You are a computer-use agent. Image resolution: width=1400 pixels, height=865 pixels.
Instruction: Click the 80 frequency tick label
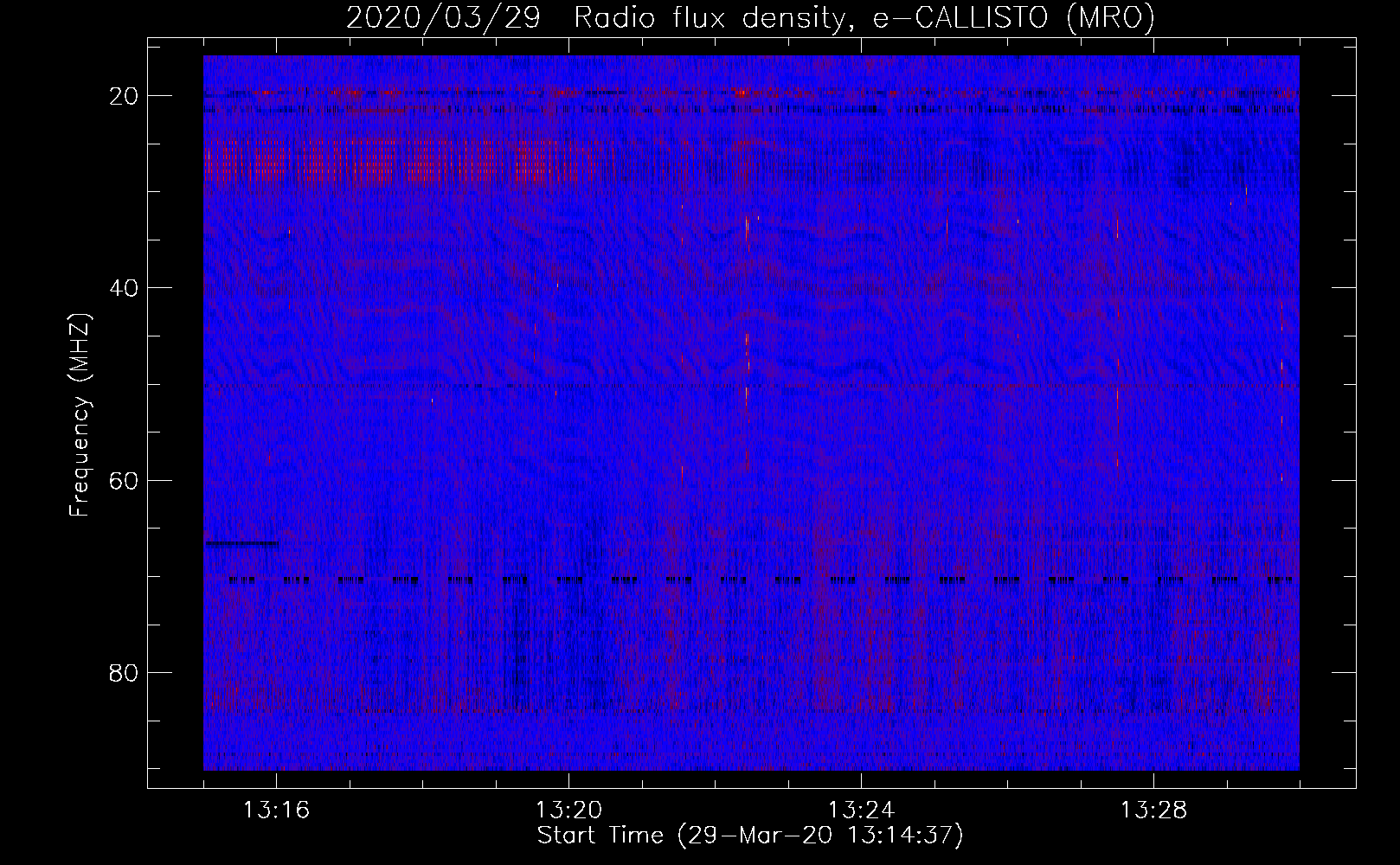click(125, 672)
